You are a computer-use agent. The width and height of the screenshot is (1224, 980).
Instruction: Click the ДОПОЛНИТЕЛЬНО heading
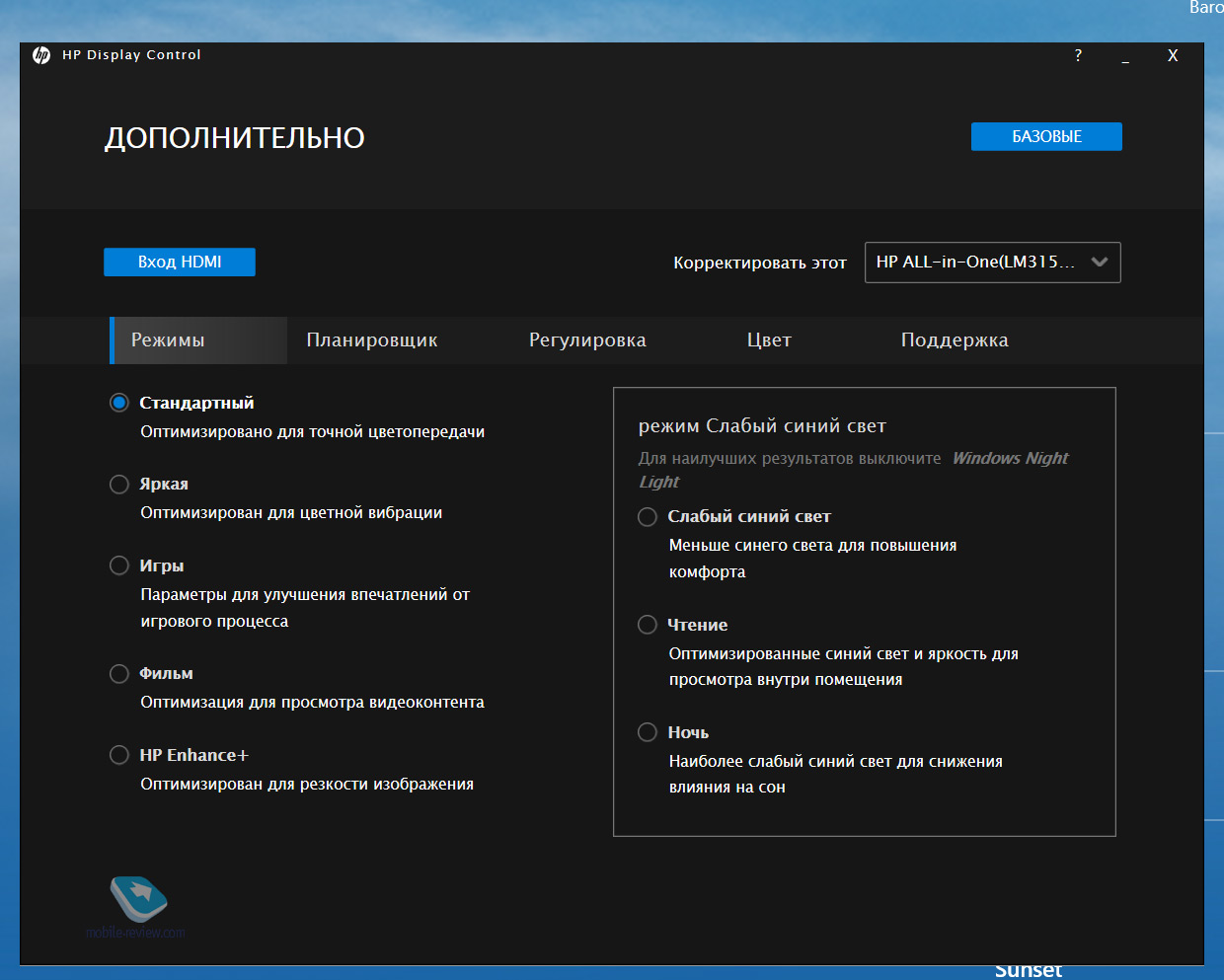pyautogui.click(x=235, y=138)
